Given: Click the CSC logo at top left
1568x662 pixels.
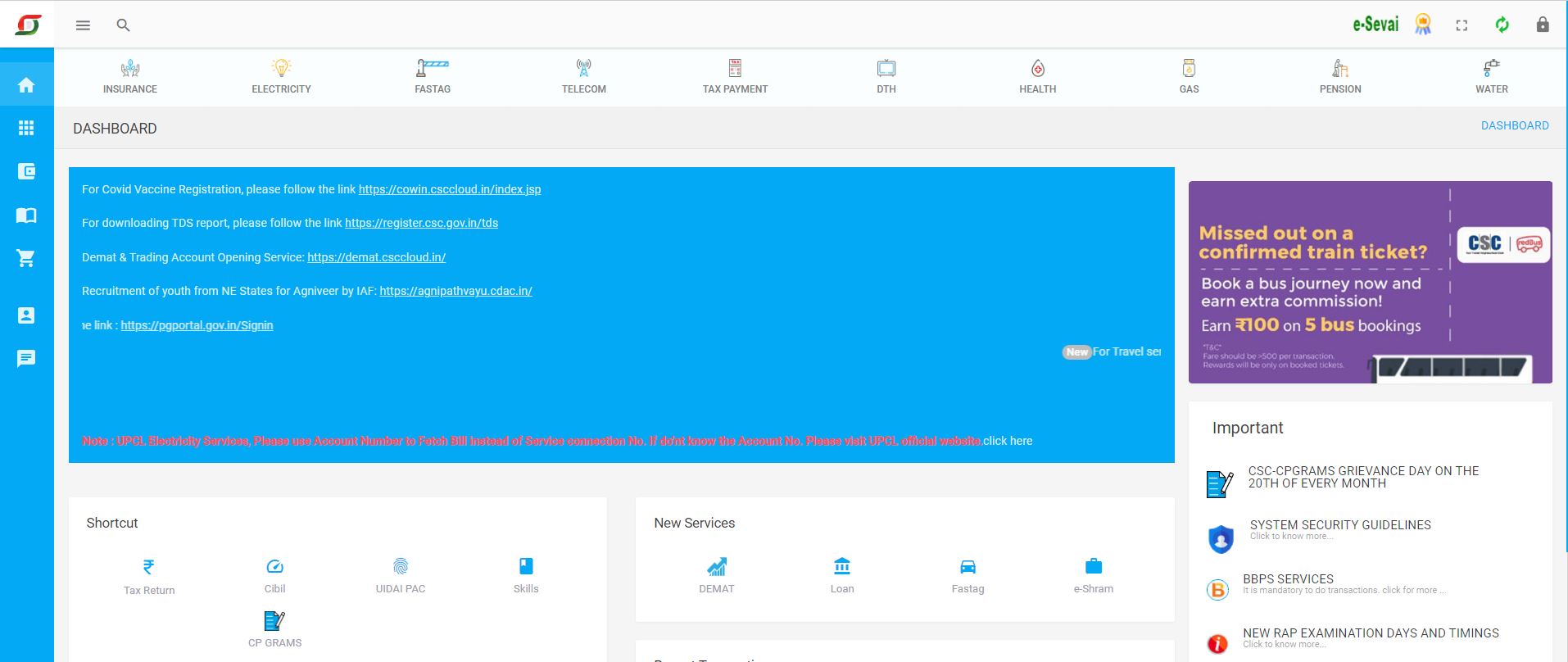Looking at the screenshot, I should point(27,25).
